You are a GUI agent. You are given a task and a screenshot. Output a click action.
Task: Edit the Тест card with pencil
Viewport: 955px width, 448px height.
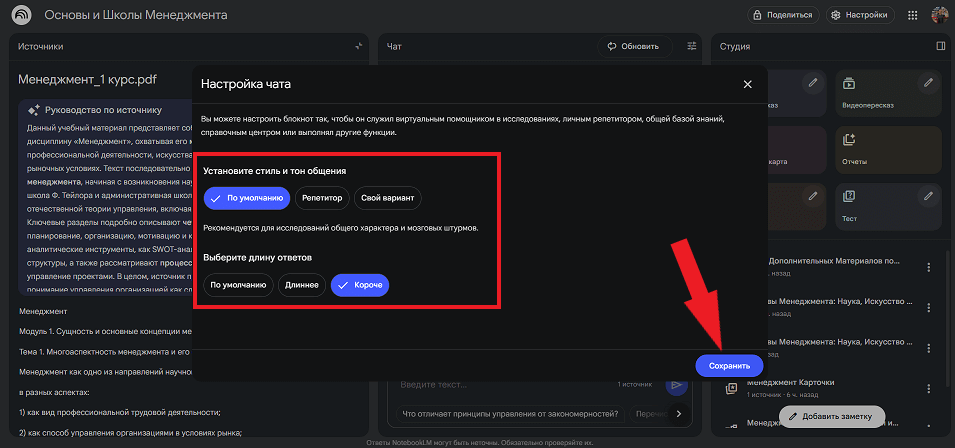tap(928, 196)
